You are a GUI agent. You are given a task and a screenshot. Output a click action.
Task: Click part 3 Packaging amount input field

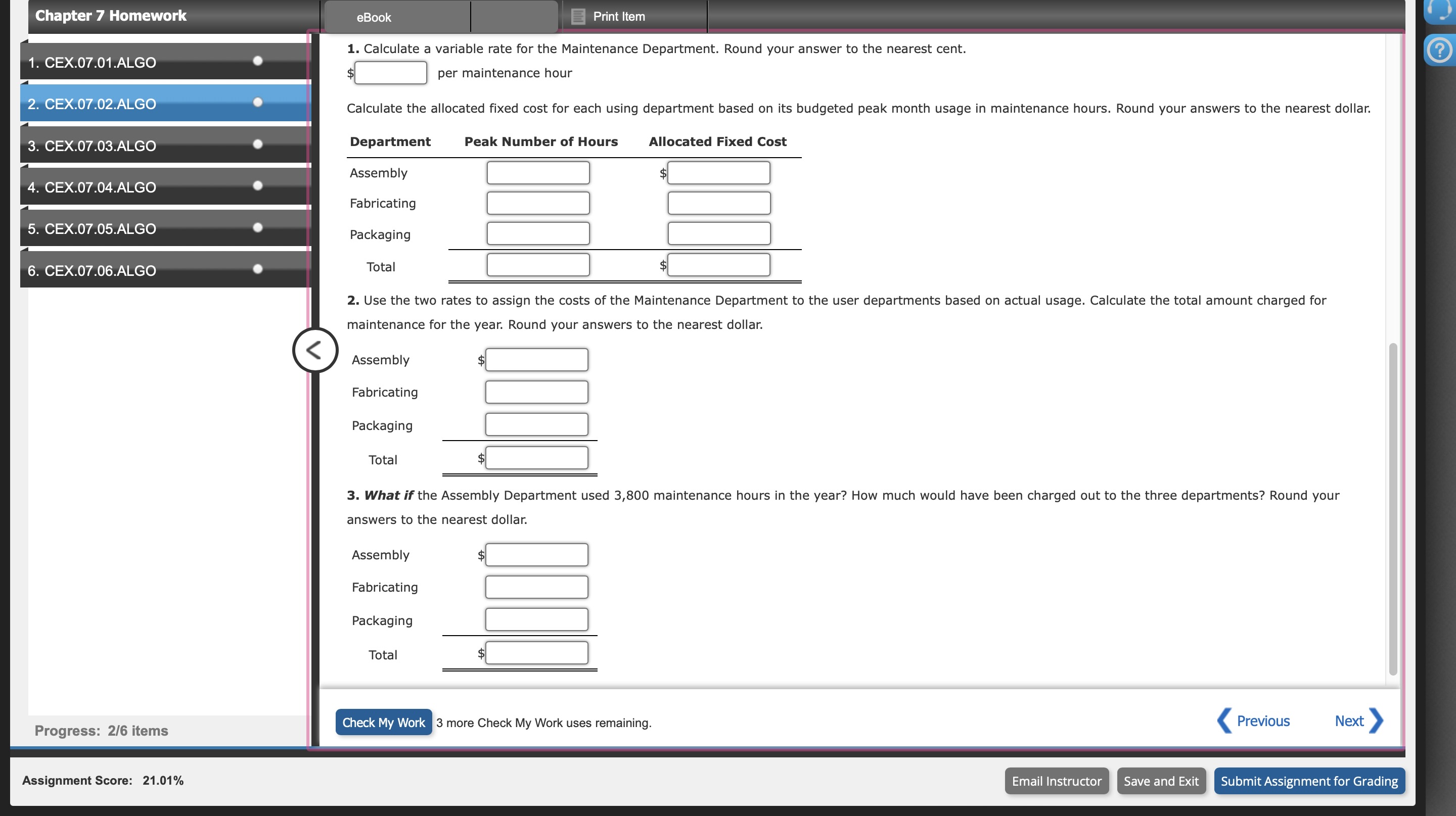click(x=536, y=619)
